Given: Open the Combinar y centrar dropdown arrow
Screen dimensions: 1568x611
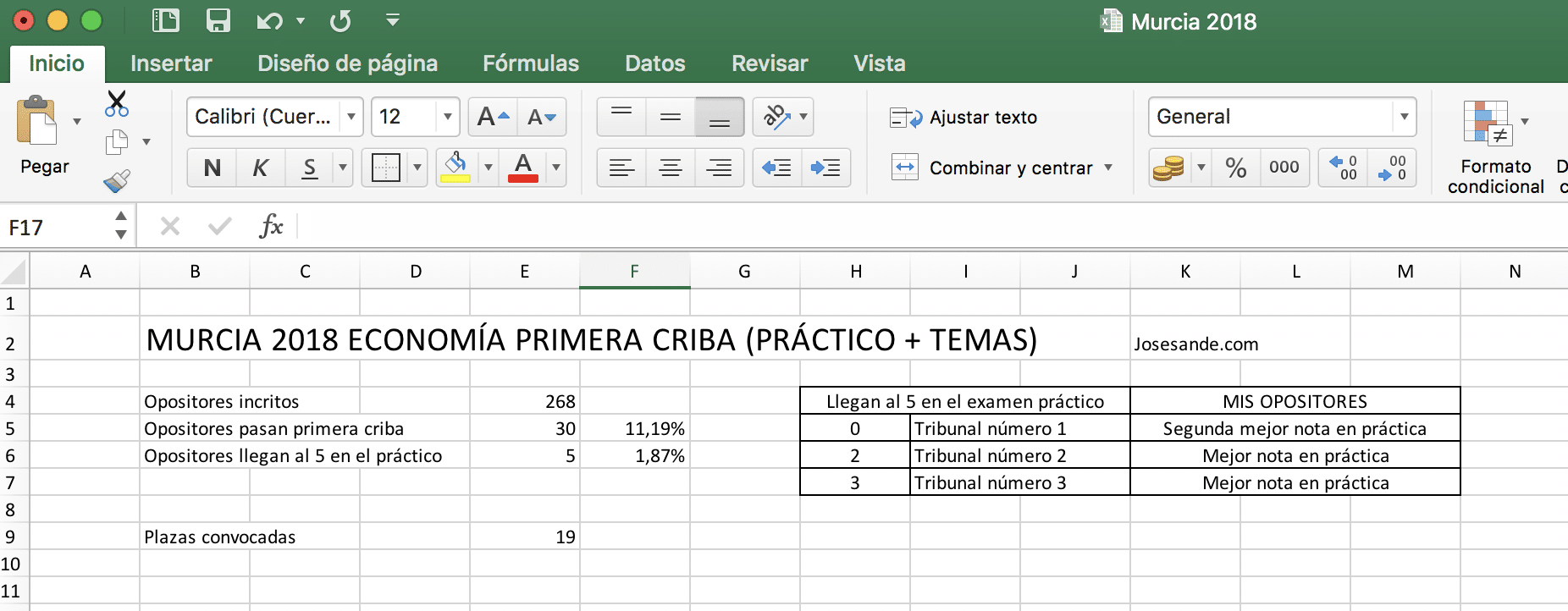Looking at the screenshot, I should tap(1108, 168).
